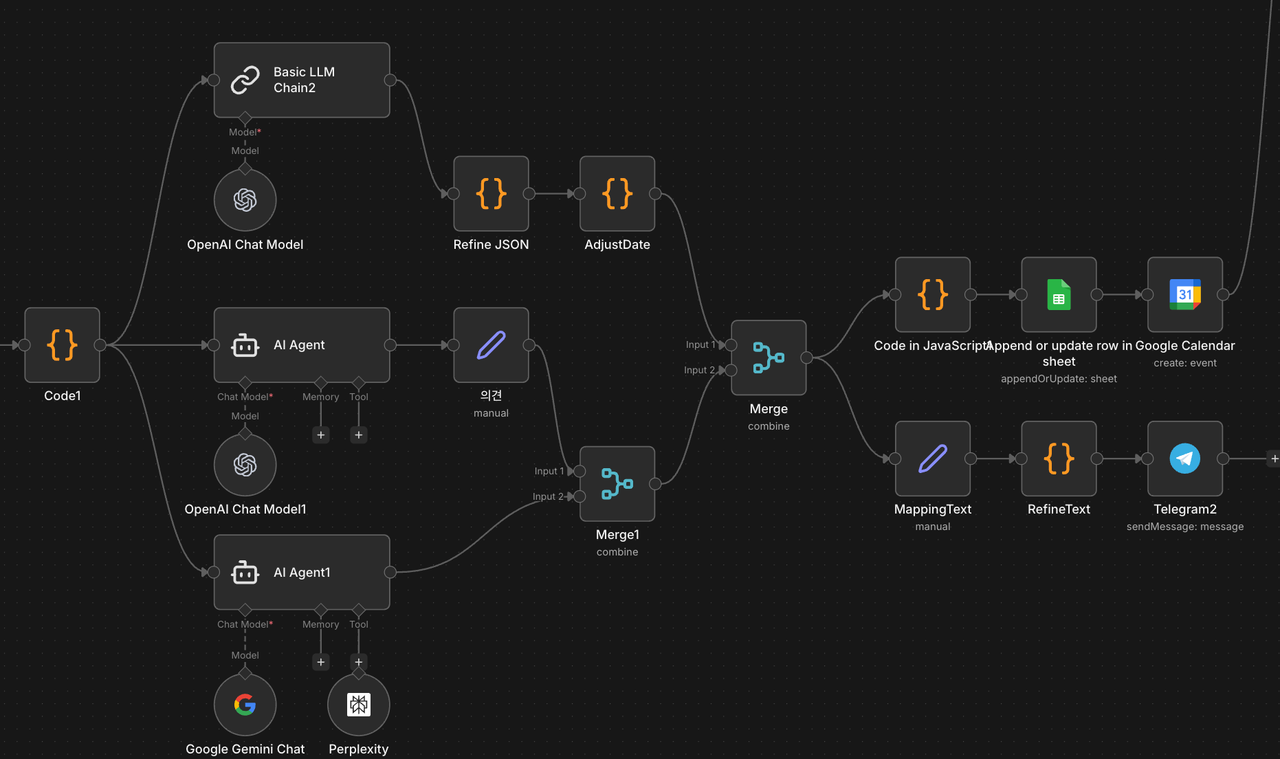Select the AdjustDate node
This screenshot has height=759, width=1280.
(617, 194)
